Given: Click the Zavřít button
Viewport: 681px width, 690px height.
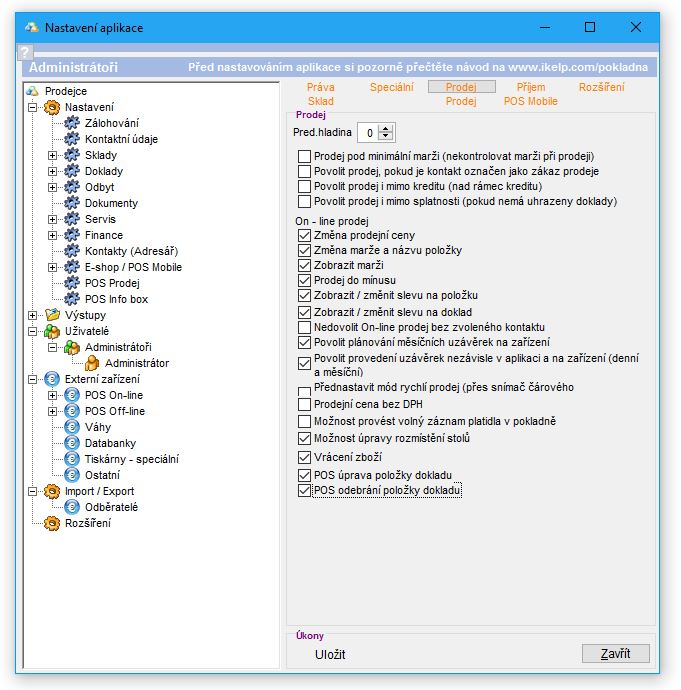Looking at the screenshot, I should pyautogui.click(x=615, y=653).
